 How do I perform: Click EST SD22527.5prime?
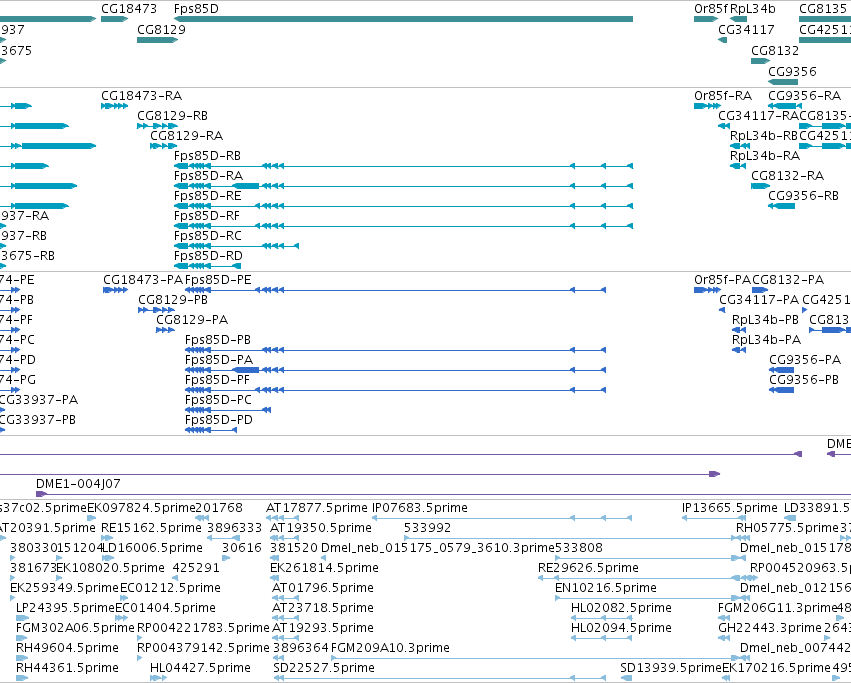pyautogui.click(x=324, y=668)
